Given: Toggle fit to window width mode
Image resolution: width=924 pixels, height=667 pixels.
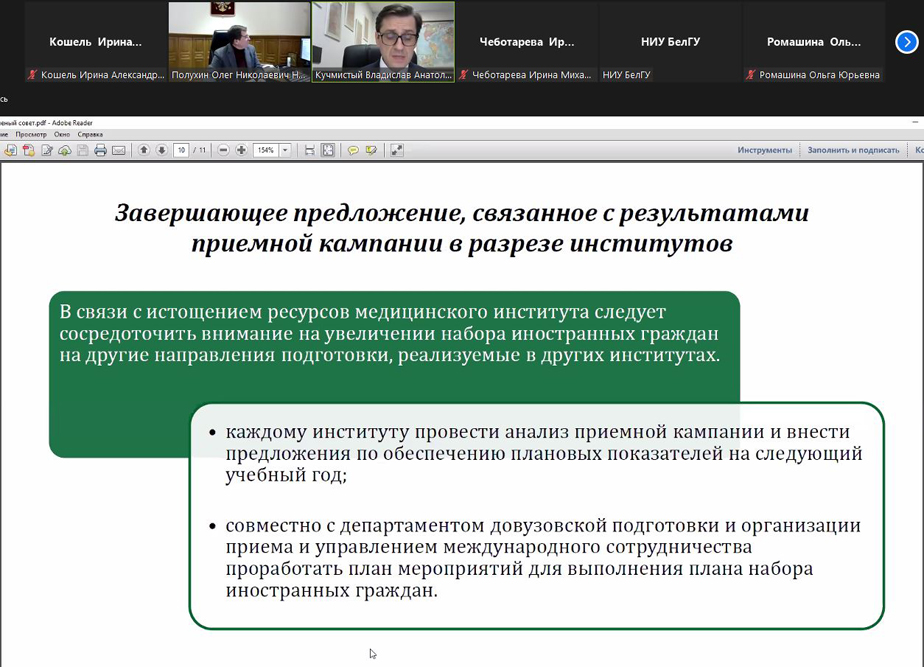Looking at the screenshot, I should pos(310,150).
